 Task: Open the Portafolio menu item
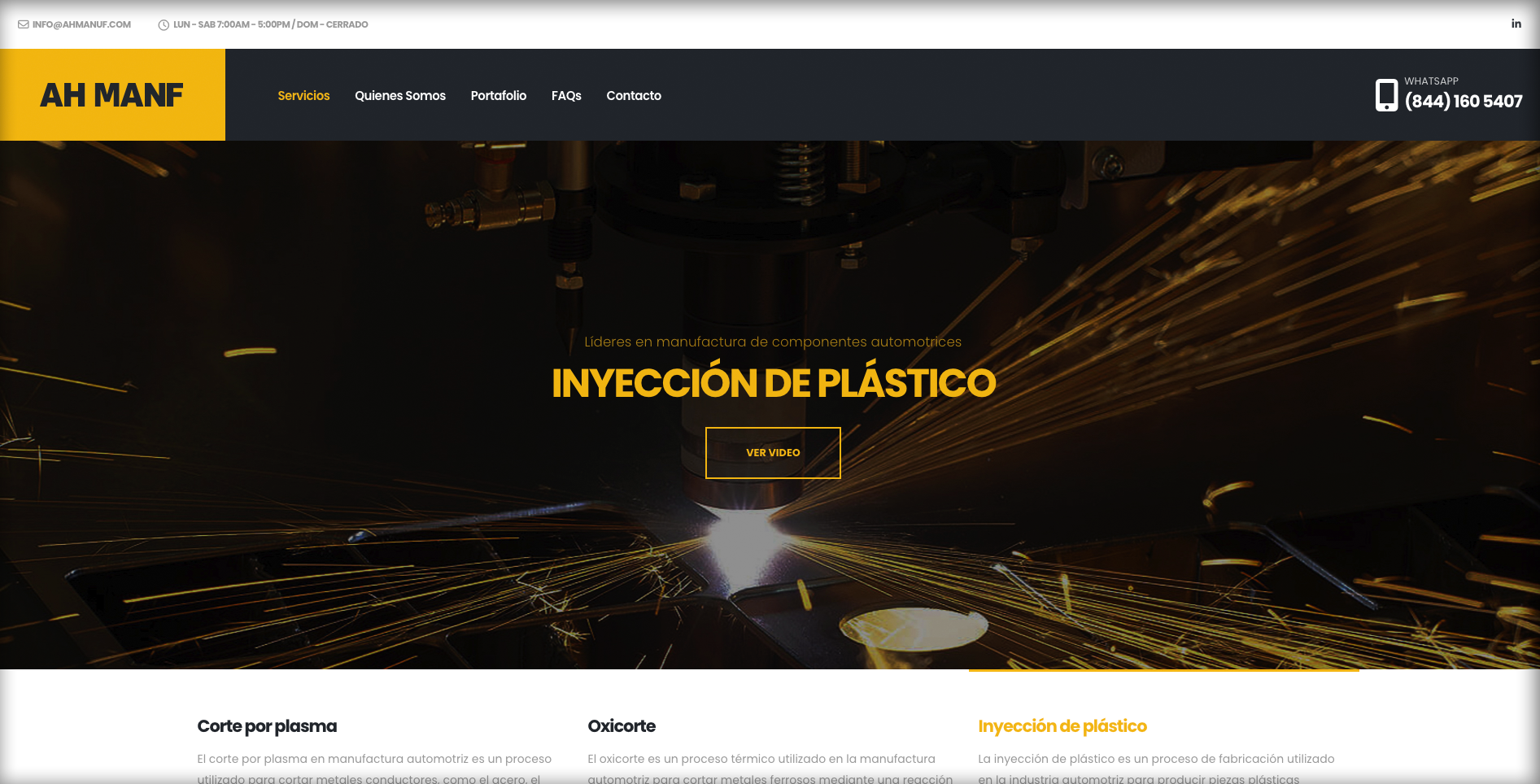(x=498, y=95)
